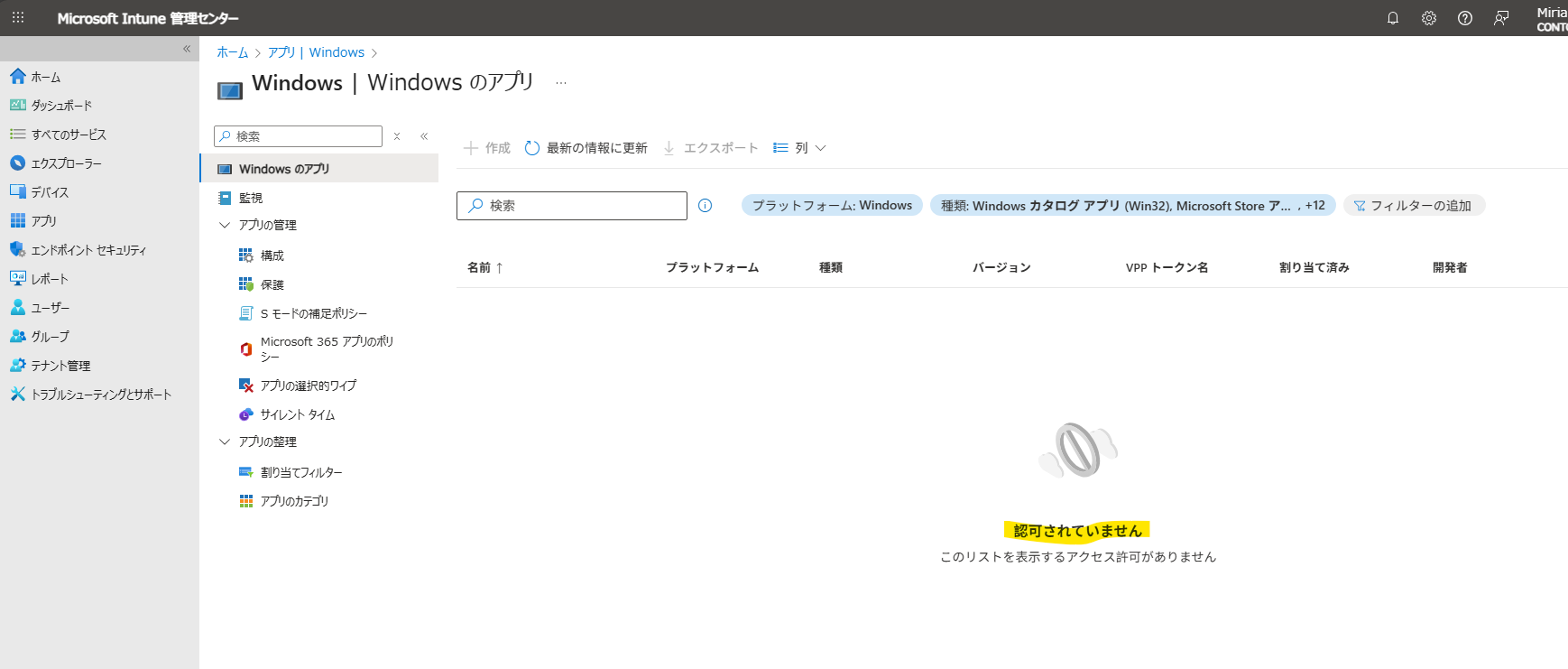This screenshot has height=669, width=1568.
Task: Click the エクスポート toolbar button
Action: point(711,148)
